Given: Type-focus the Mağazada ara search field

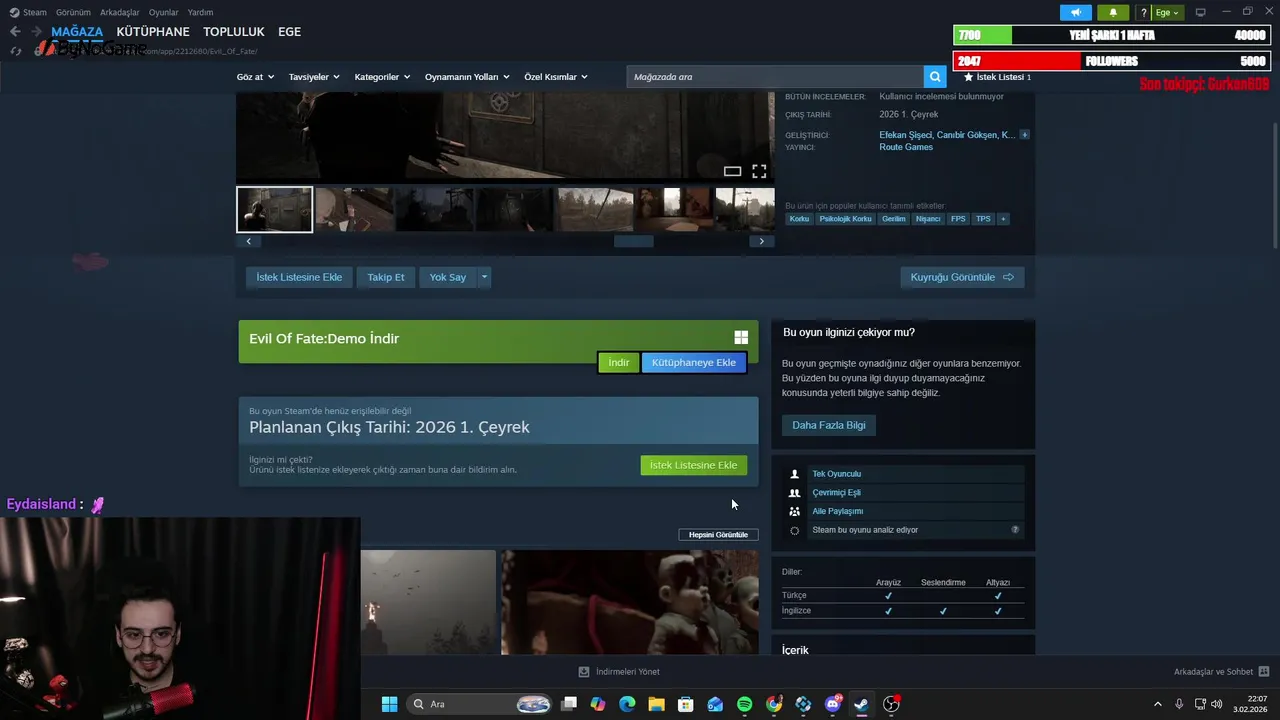Looking at the screenshot, I should pyautogui.click(x=775, y=77).
